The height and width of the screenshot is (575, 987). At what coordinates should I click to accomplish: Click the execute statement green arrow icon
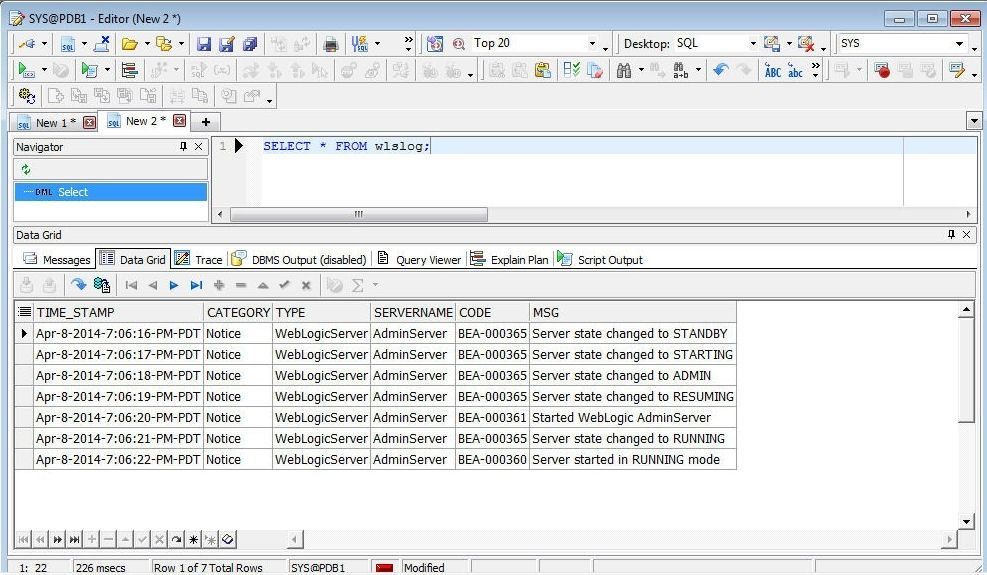(26, 70)
